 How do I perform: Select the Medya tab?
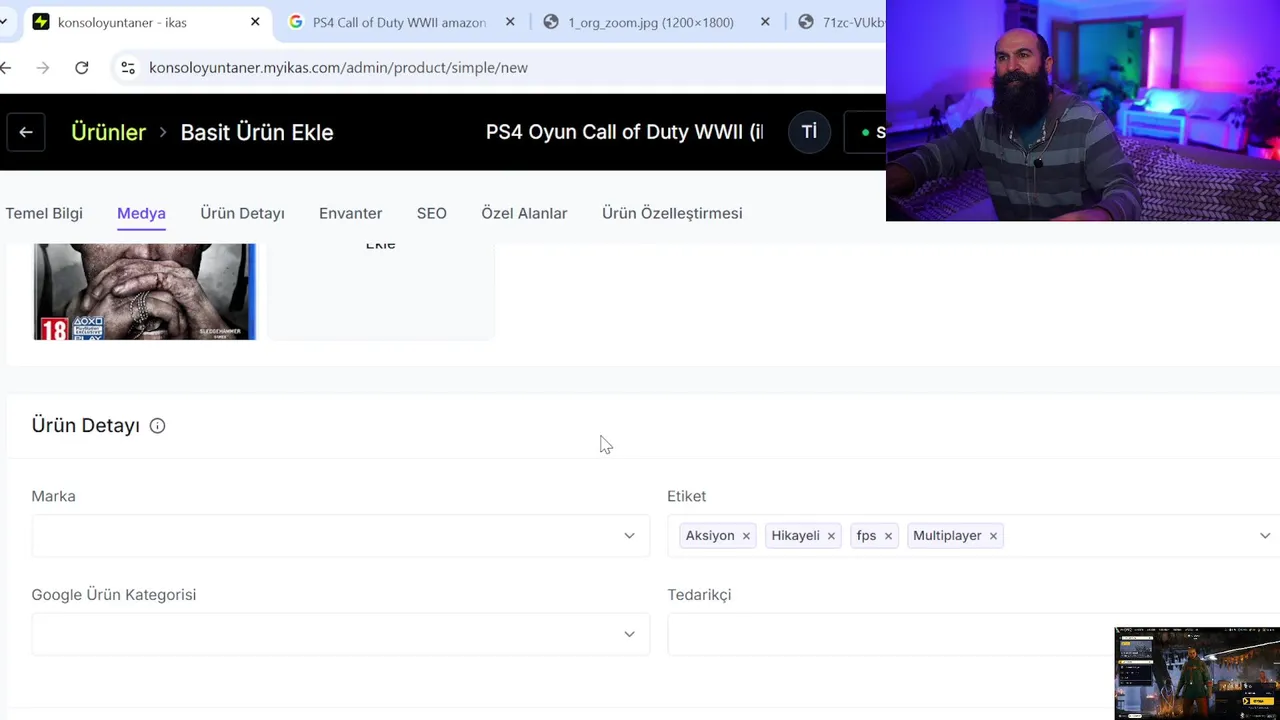click(141, 213)
